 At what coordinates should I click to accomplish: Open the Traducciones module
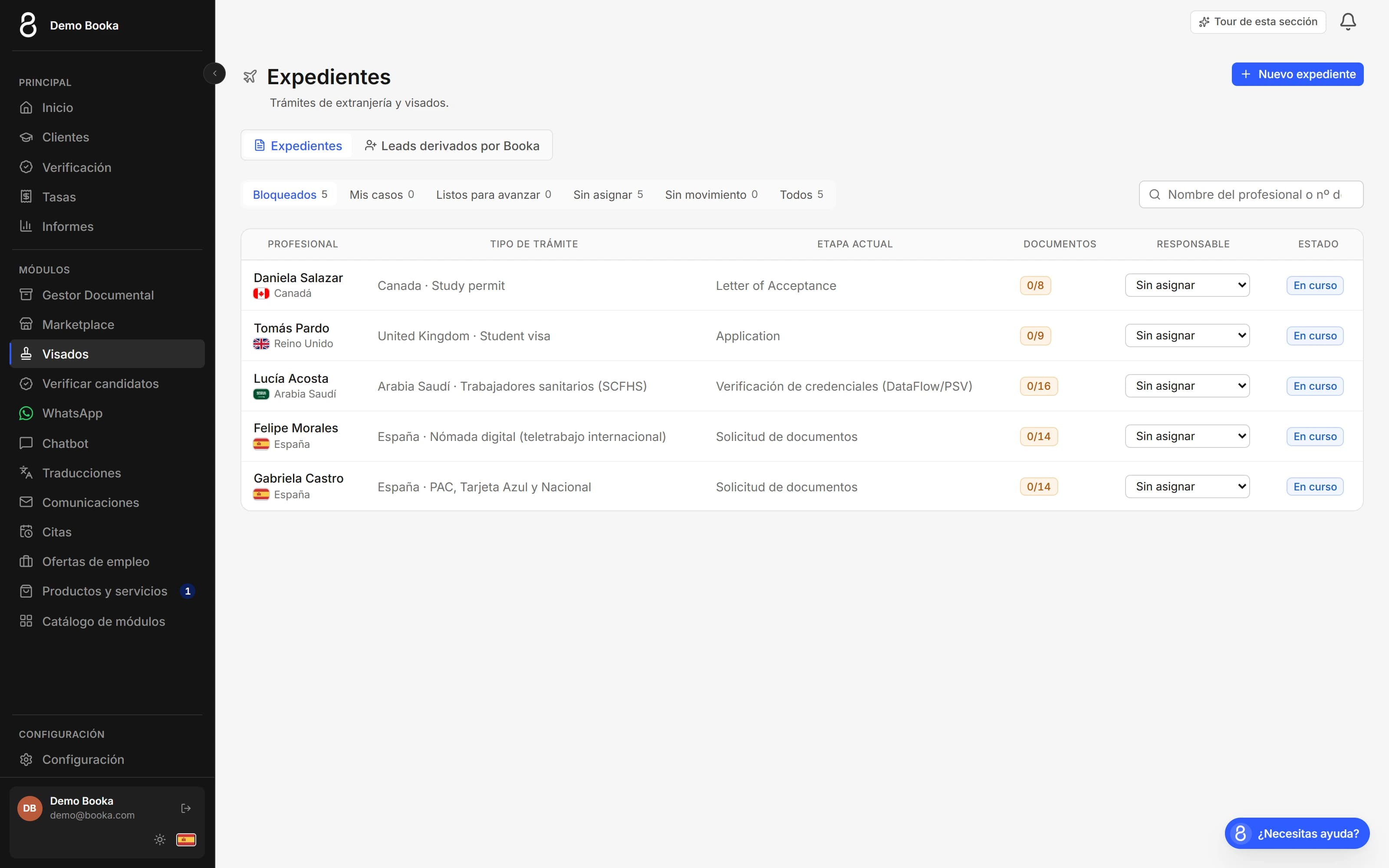[x=107, y=473]
